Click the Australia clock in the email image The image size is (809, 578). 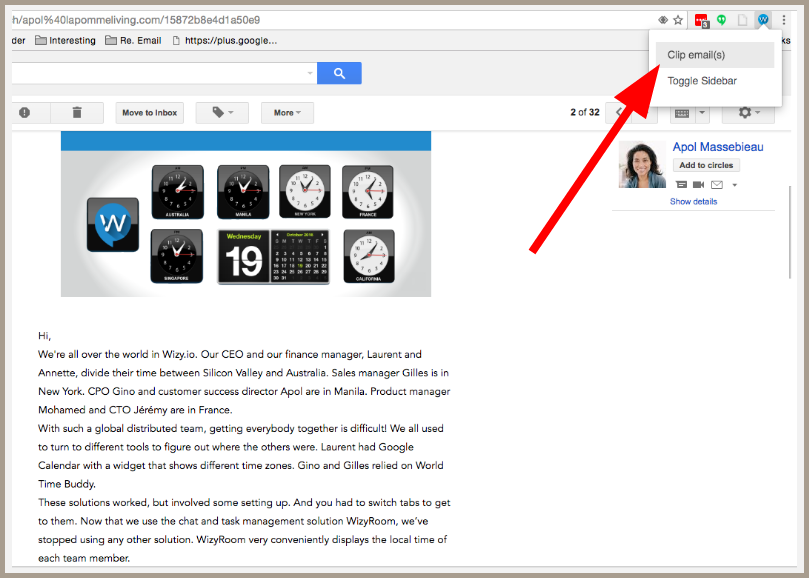click(x=177, y=192)
